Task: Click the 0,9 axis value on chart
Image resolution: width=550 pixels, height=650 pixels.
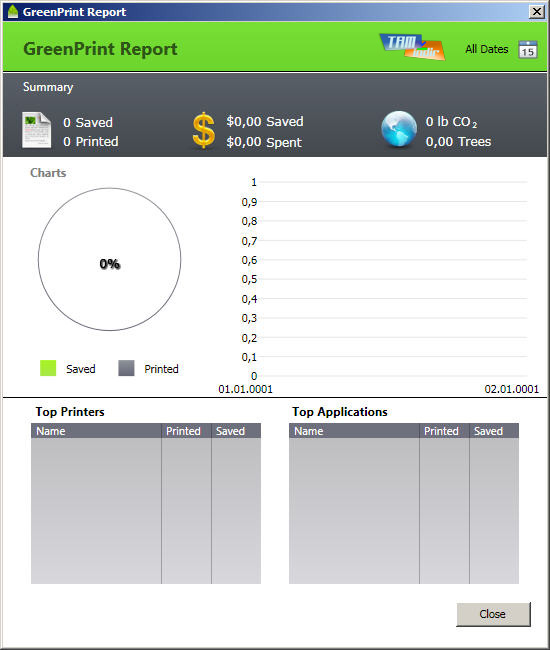Action: pos(249,202)
